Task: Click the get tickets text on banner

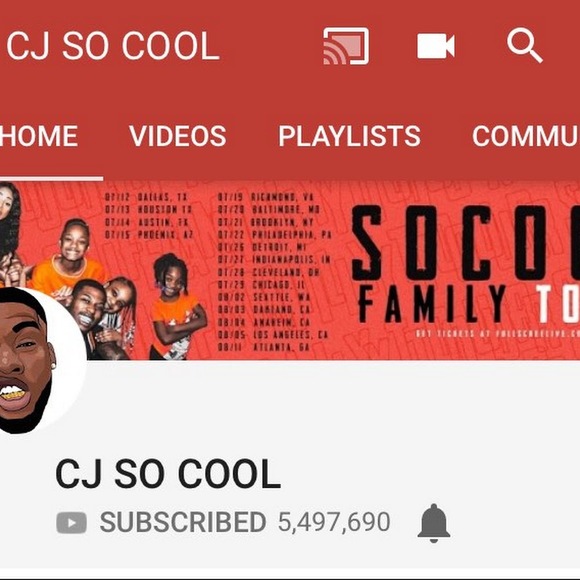Action: tap(498, 334)
